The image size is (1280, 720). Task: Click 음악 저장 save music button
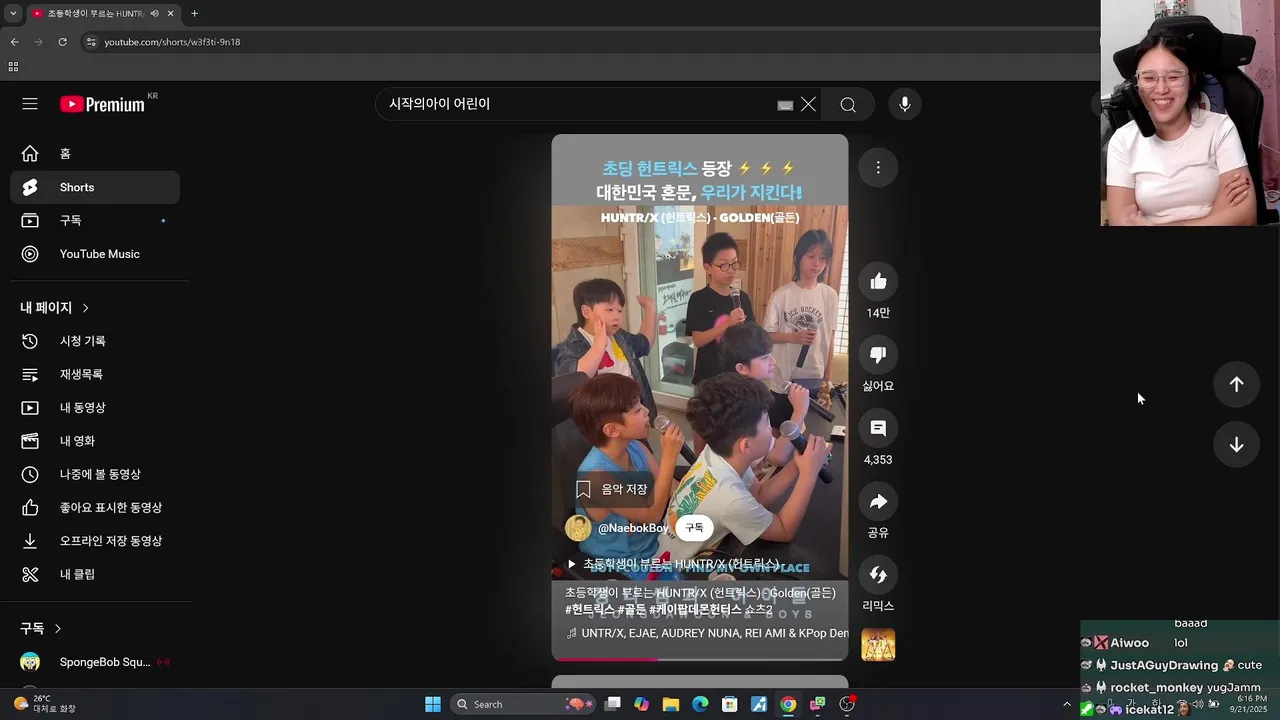click(611, 489)
